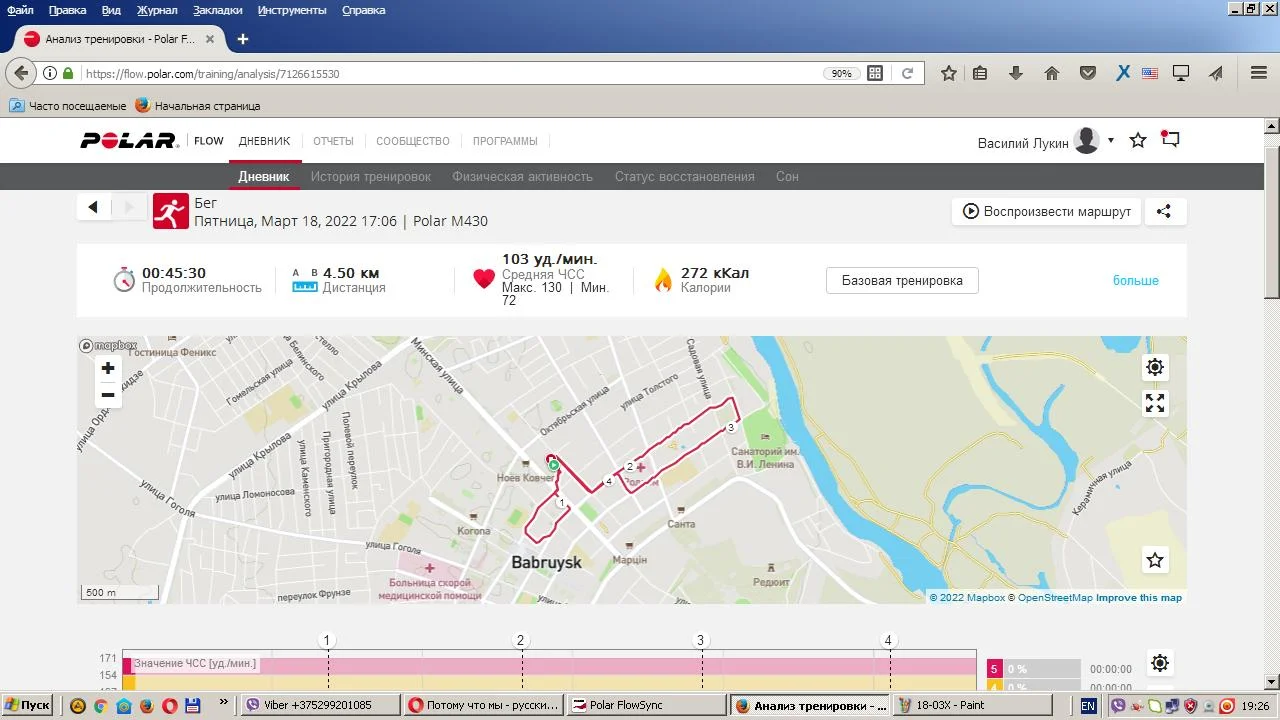The width and height of the screenshot is (1280, 720).
Task: Zoom out on the route map
Action: pos(108,395)
